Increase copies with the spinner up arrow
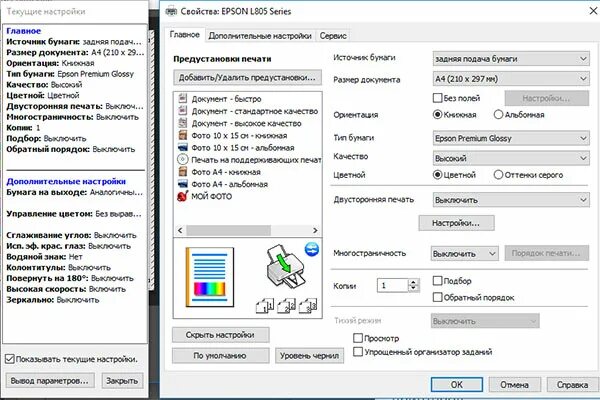600x400 pixels. tap(414, 282)
